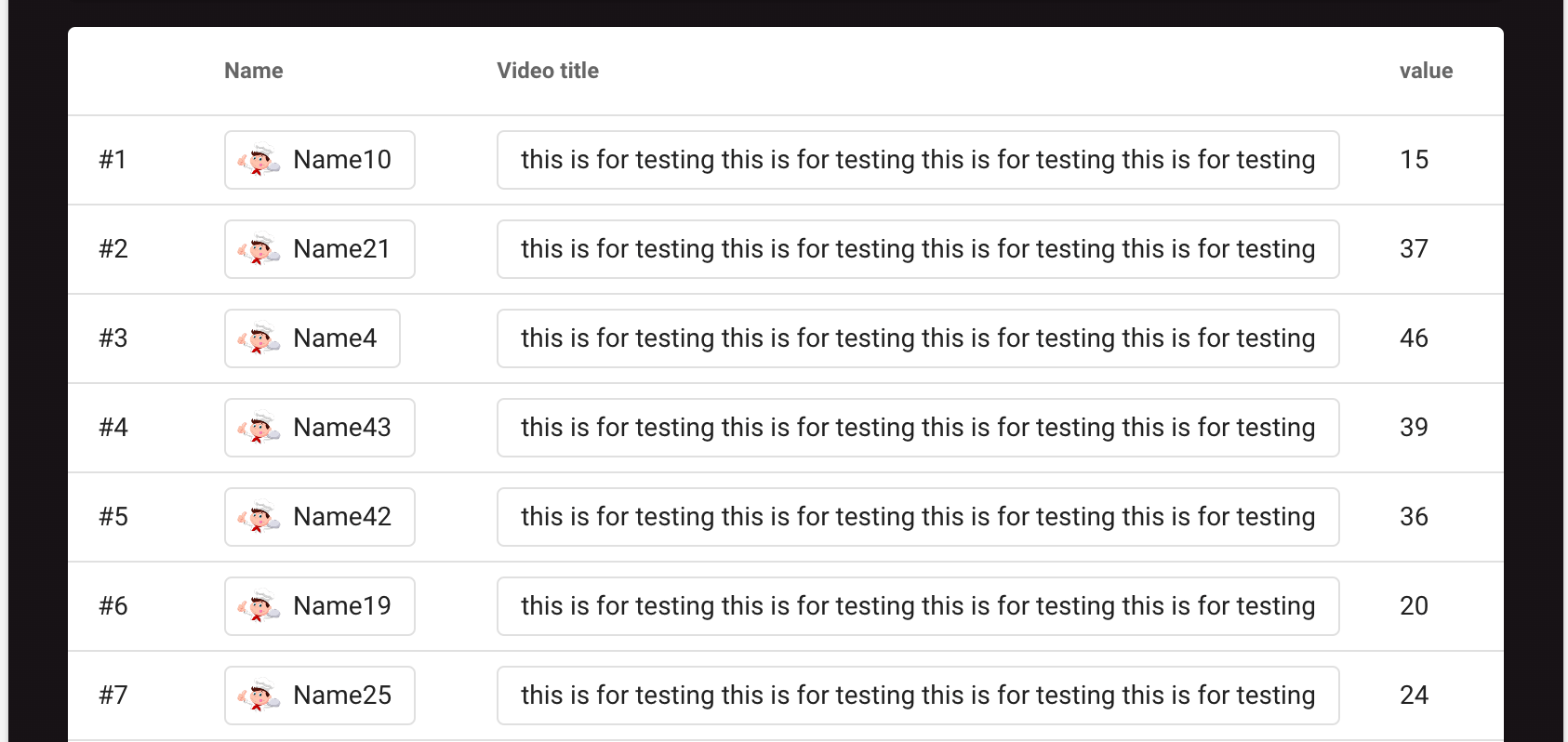This screenshot has width=1568, height=742.
Task: Click the value column header
Action: (1427, 70)
